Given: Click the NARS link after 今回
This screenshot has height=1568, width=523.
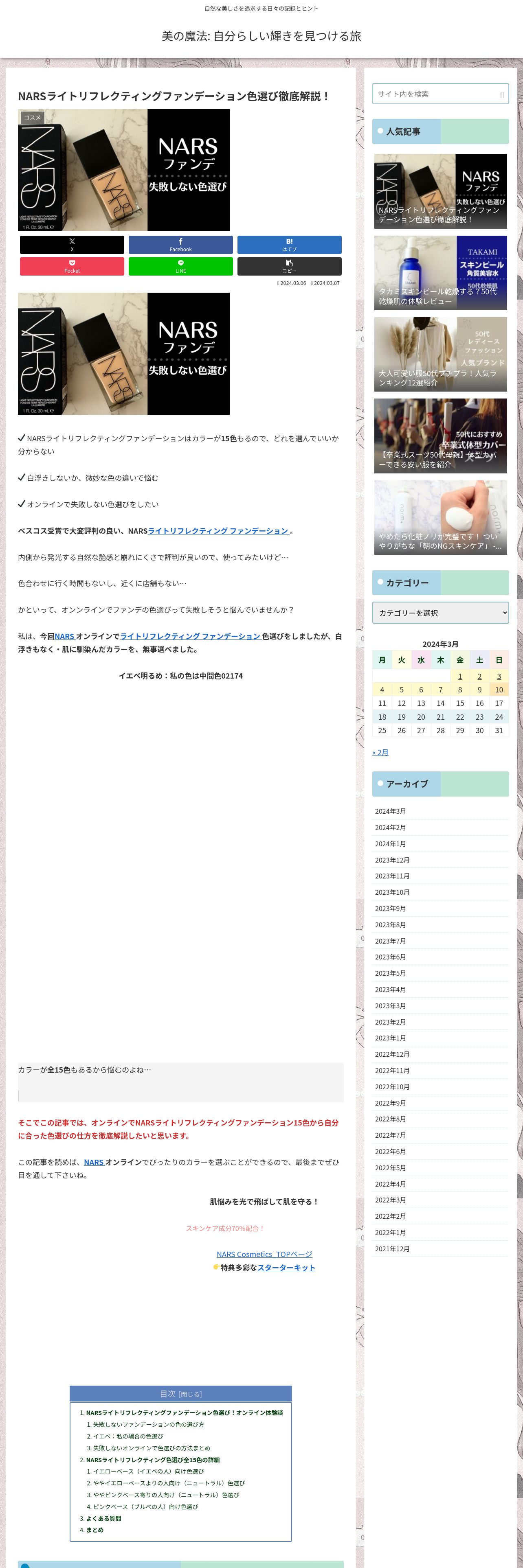Looking at the screenshot, I should (x=64, y=636).
